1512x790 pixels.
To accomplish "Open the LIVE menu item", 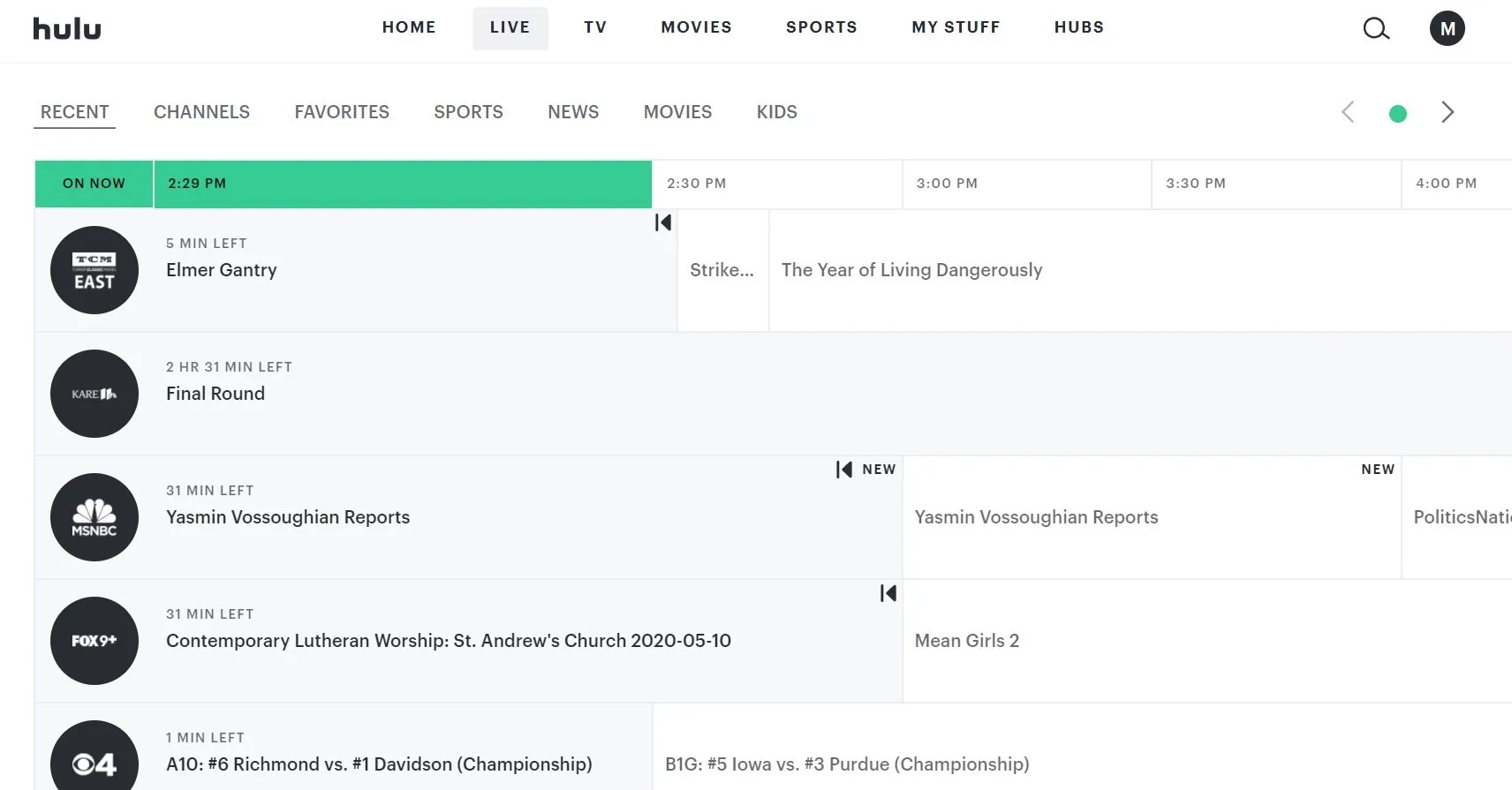I will [x=510, y=27].
